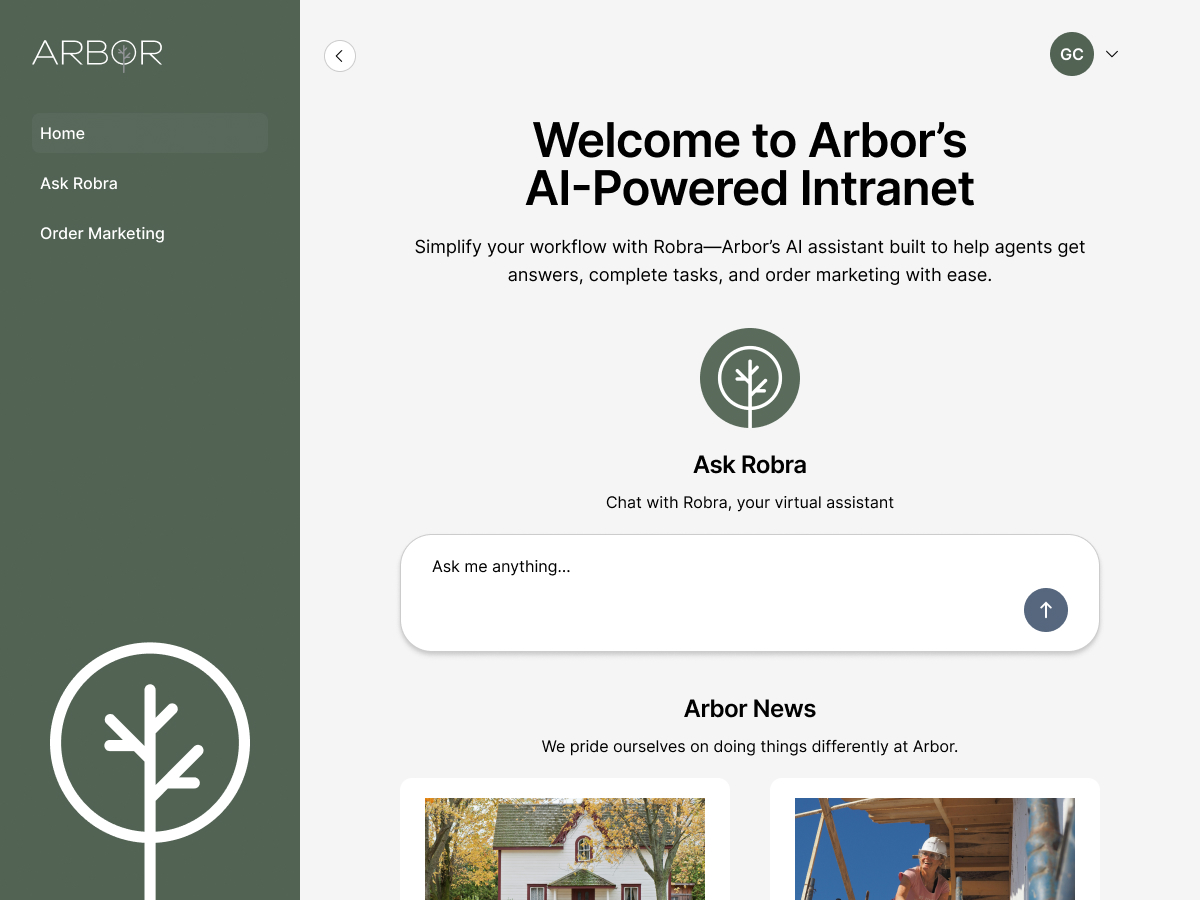
Task: Click the 'Arbor News' section heading
Action: (750, 709)
